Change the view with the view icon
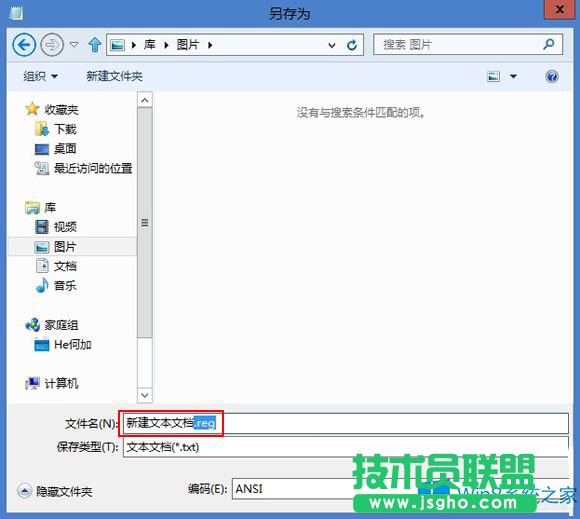Image resolution: width=580 pixels, height=519 pixels. (493, 77)
